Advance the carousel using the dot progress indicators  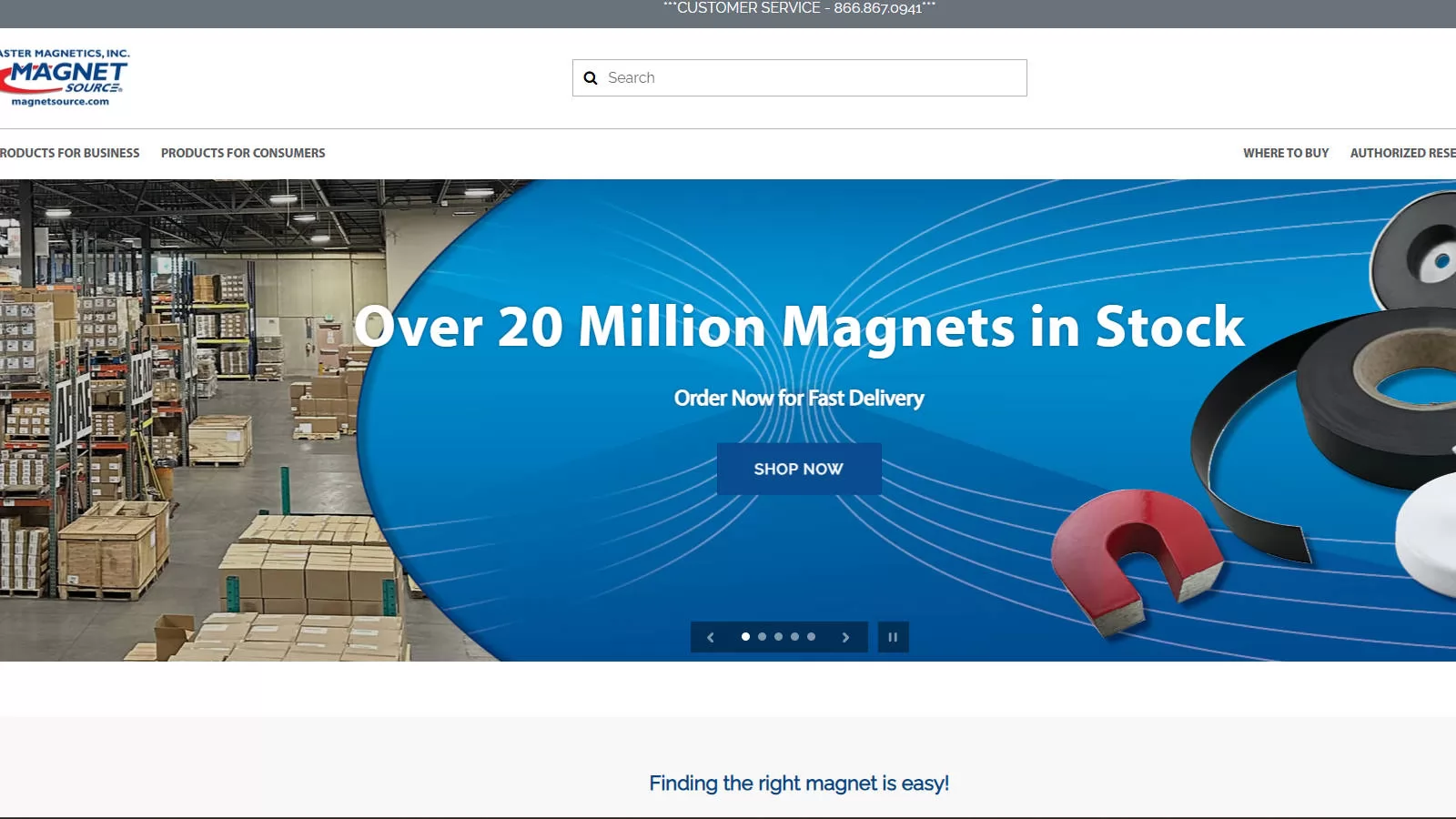click(x=778, y=637)
